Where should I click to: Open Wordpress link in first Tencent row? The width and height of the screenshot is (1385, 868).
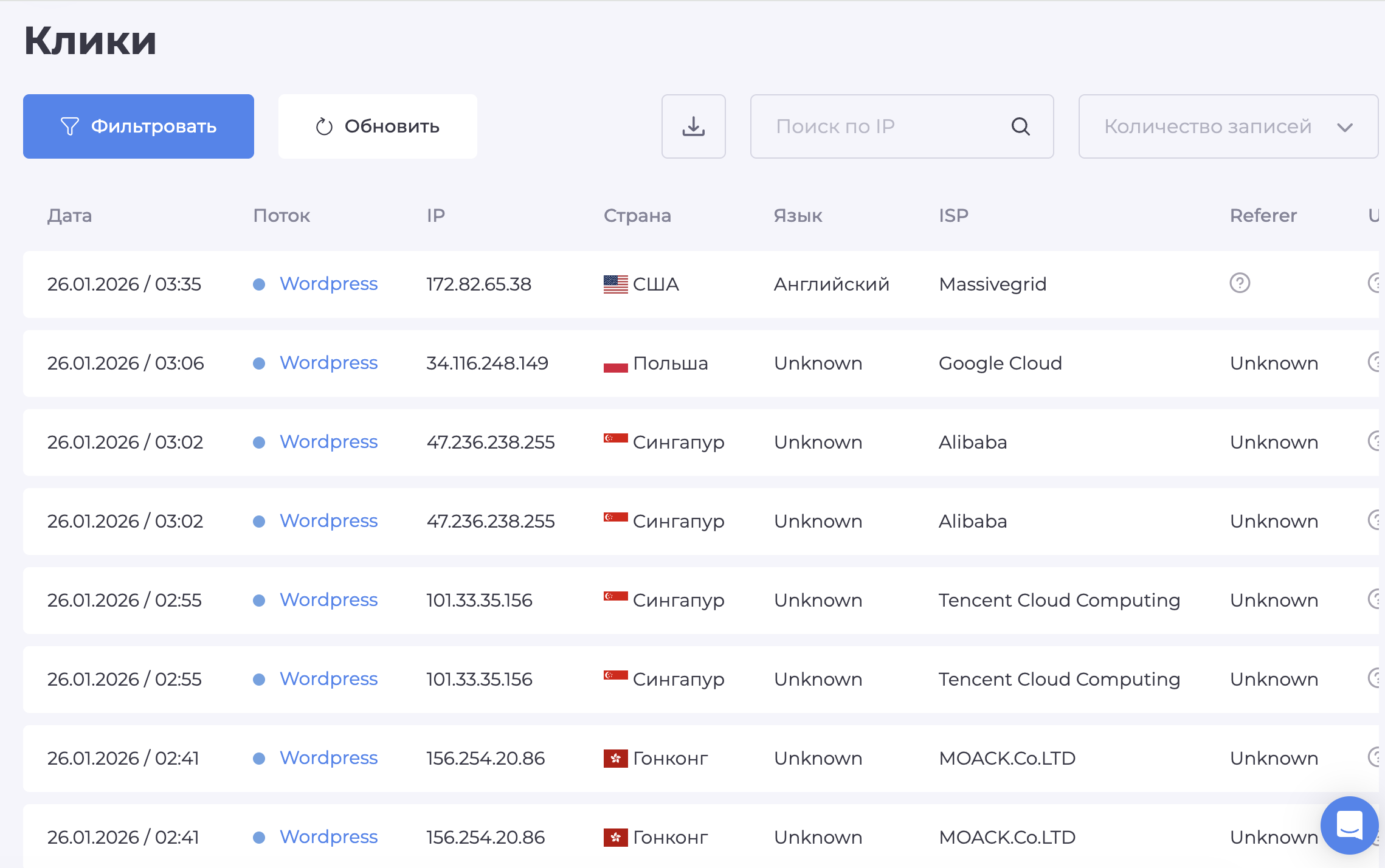click(x=328, y=600)
